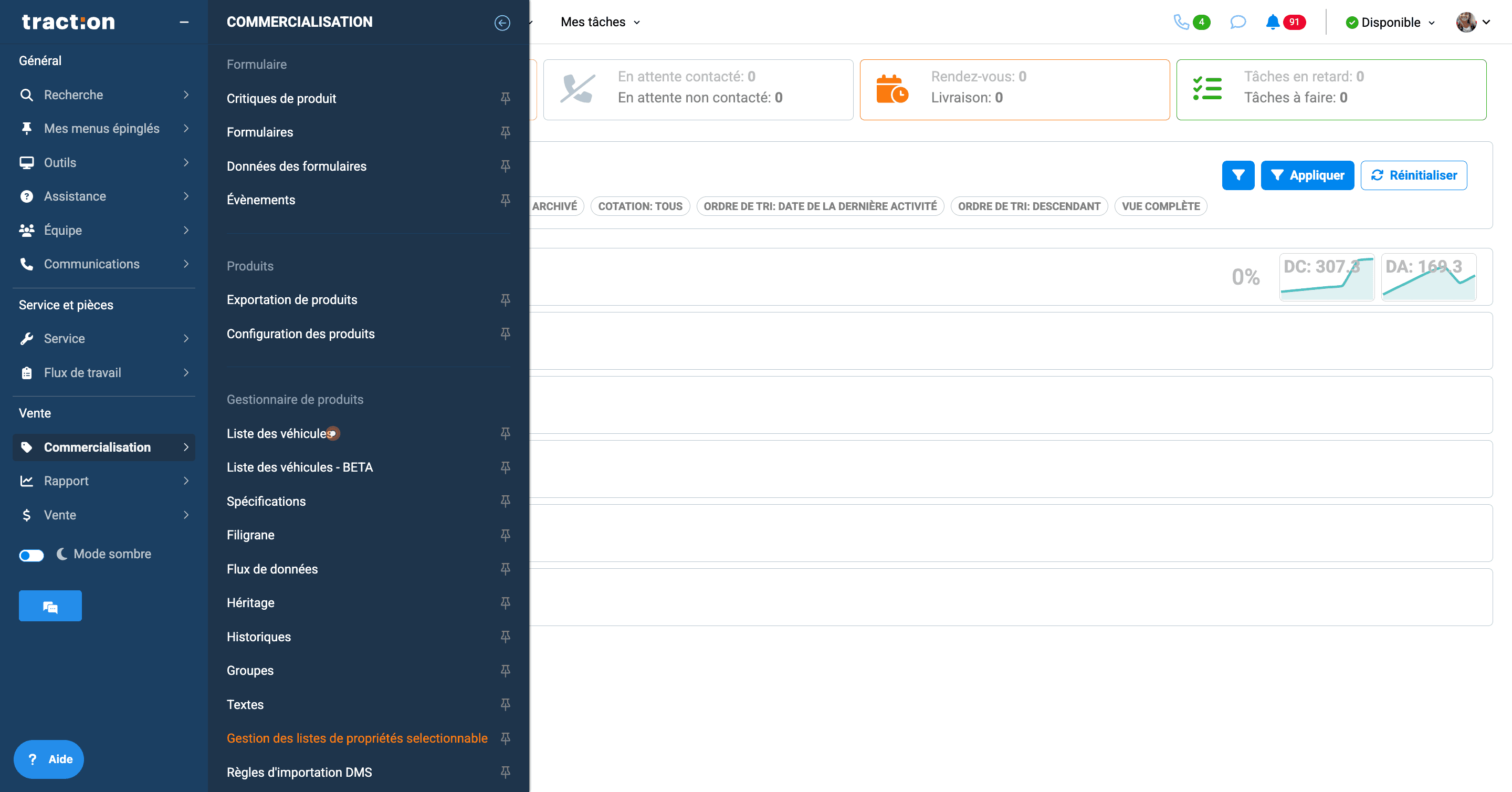Expand the Recherche submenu
1512x792 pixels.
104,95
